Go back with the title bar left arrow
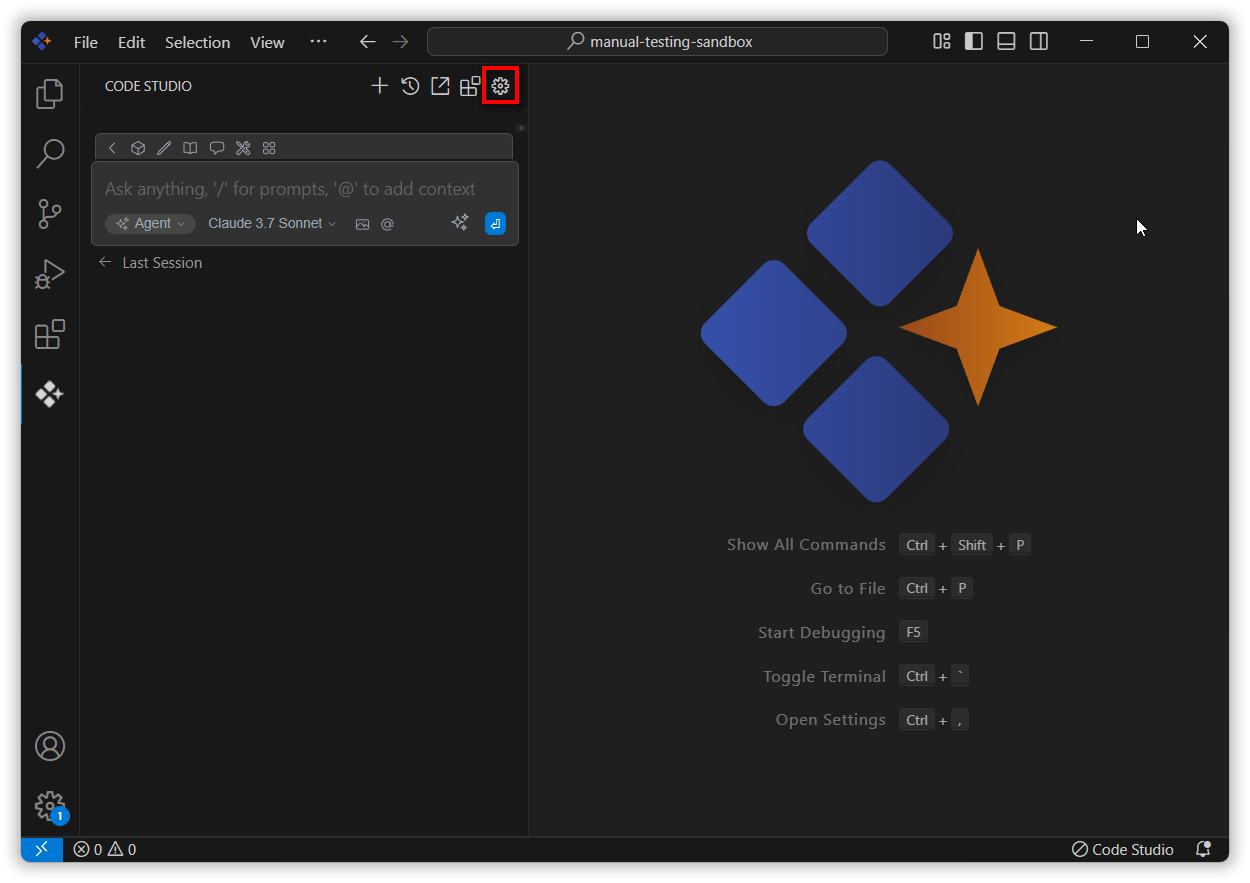 click(x=368, y=42)
